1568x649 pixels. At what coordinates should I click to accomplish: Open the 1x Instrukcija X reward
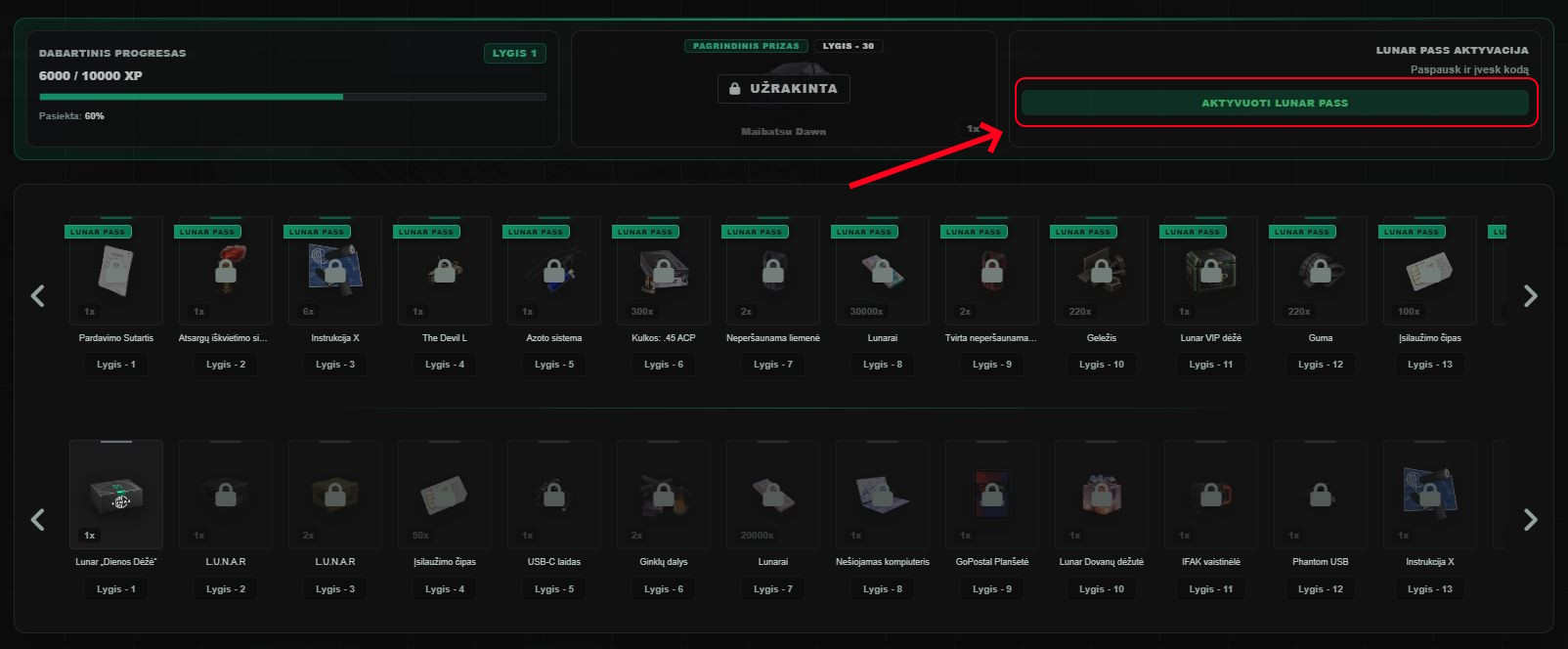(1430, 495)
